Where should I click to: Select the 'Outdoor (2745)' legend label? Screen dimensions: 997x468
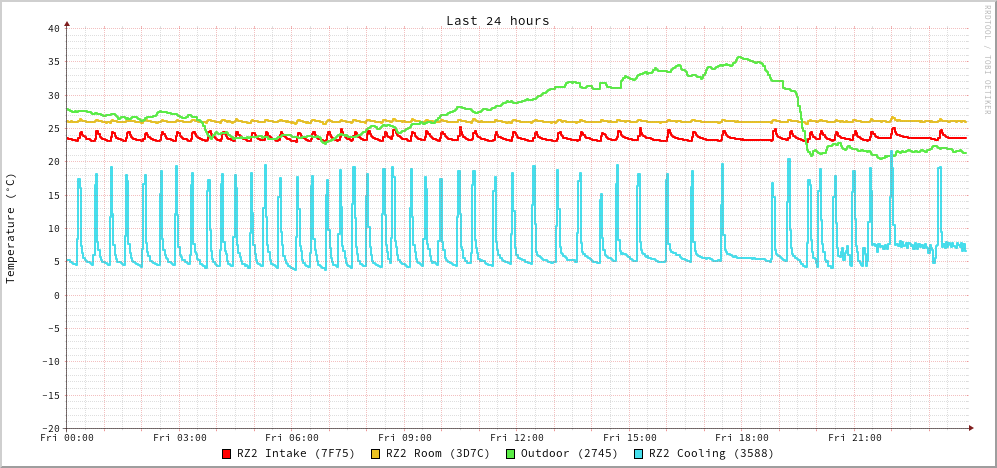tap(569, 454)
